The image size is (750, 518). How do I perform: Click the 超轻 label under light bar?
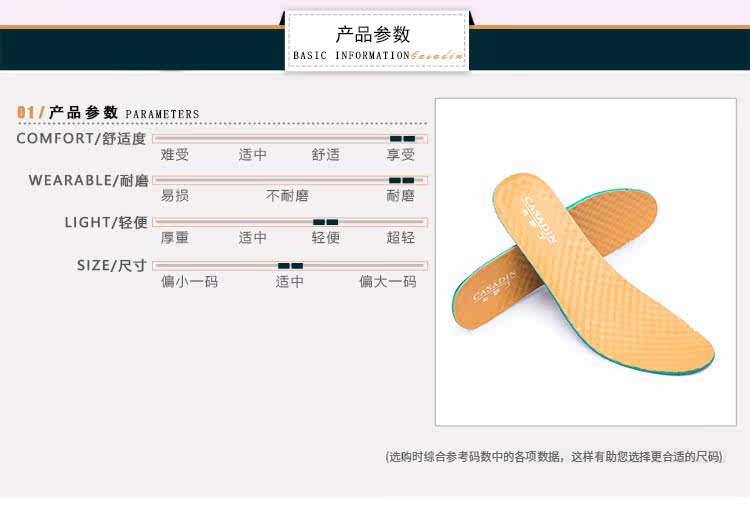[400, 237]
